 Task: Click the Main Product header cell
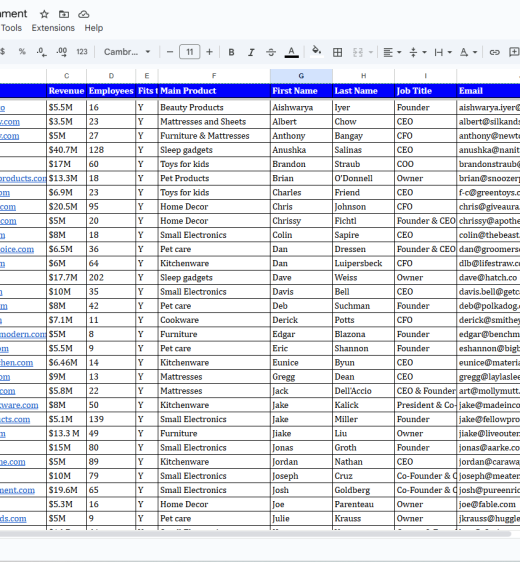tap(214, 91)
